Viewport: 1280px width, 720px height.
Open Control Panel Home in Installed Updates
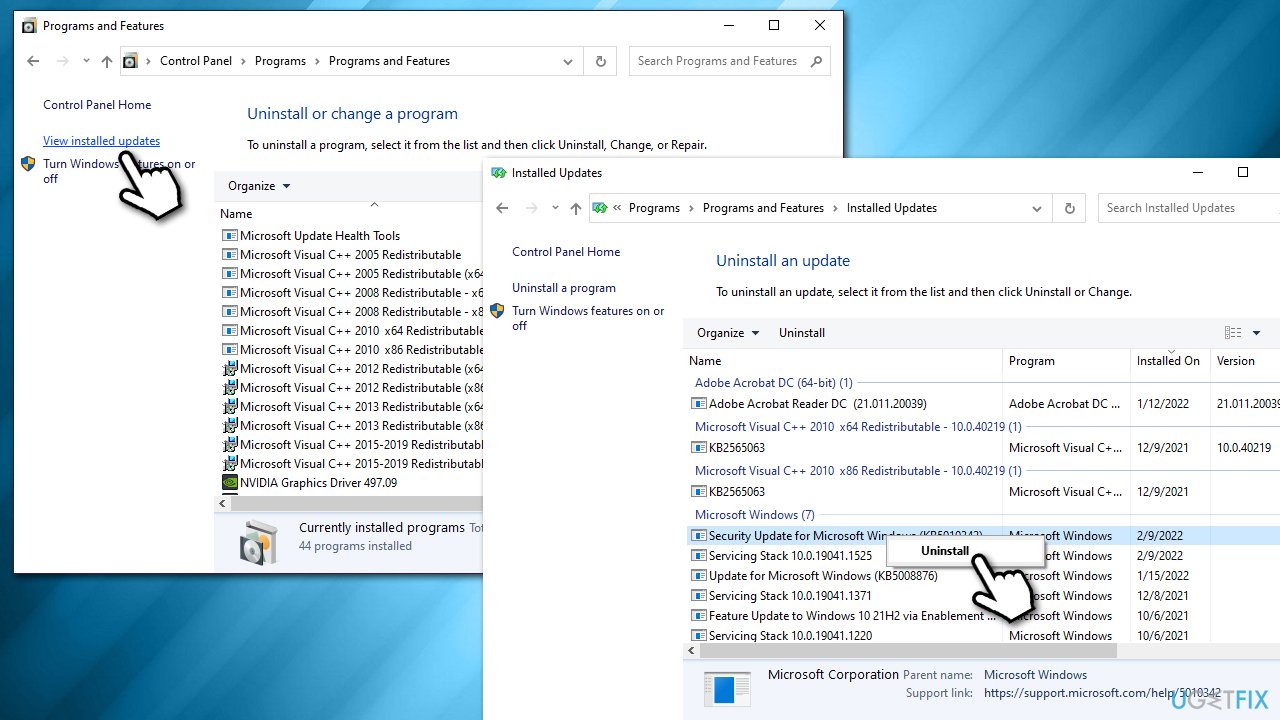(566, 252)
